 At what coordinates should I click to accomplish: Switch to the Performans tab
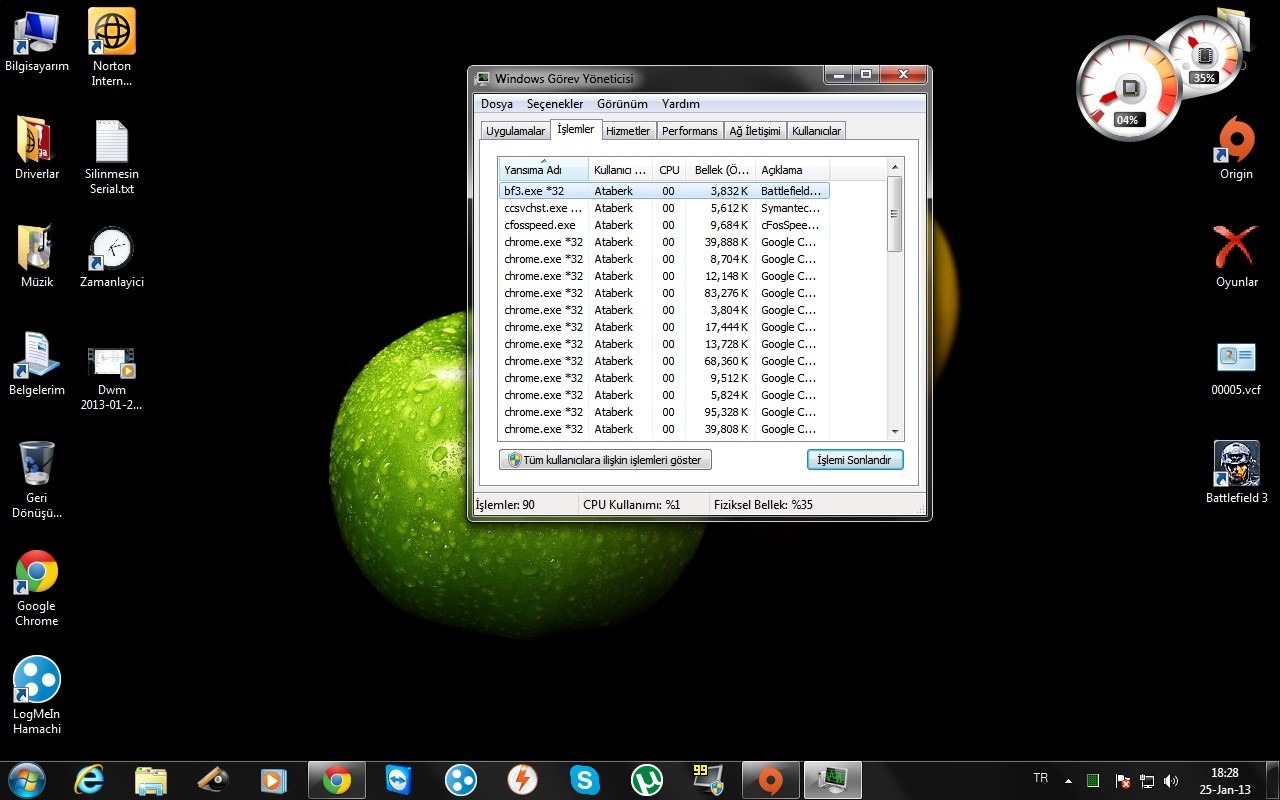(690, 131)
